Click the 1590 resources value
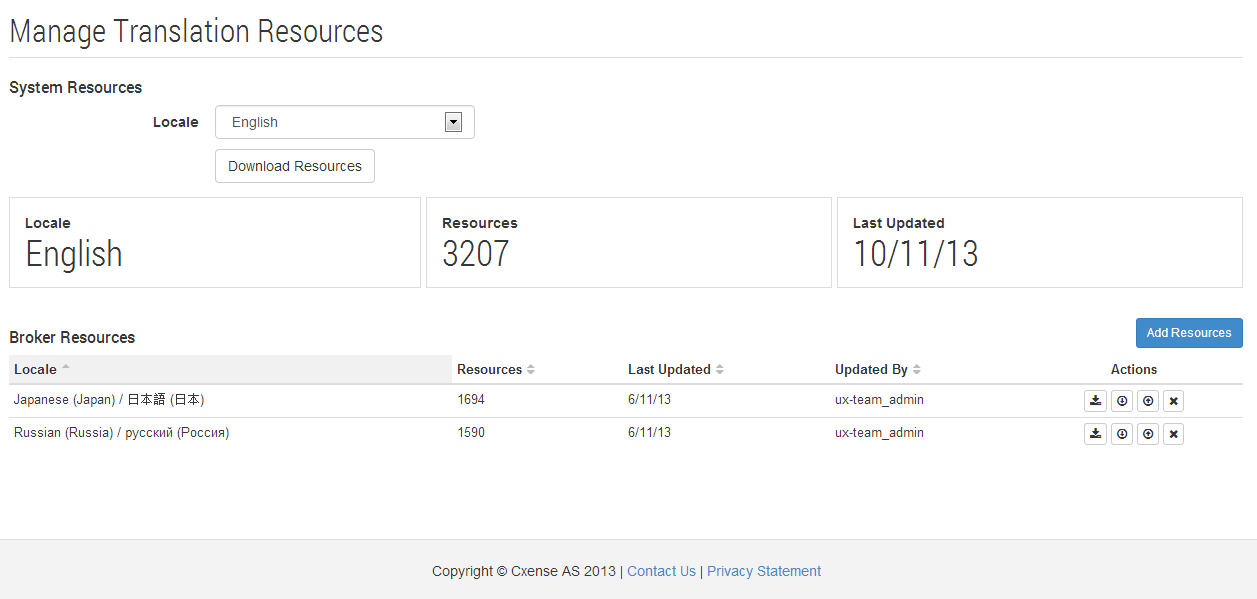Image resolution: width=1257 pixels, height=599 pixels. click(x=471, y=433)
